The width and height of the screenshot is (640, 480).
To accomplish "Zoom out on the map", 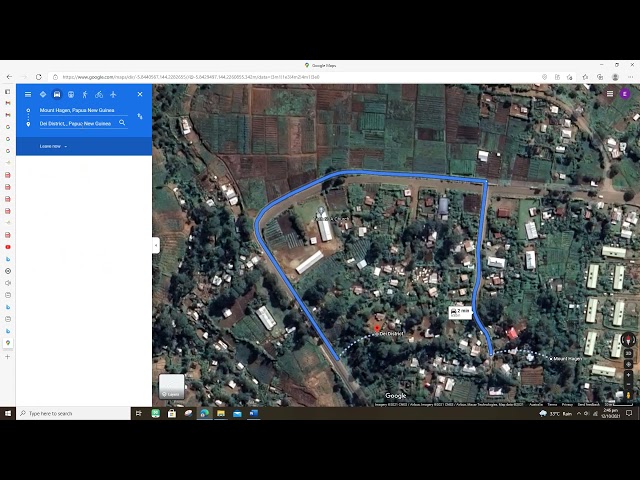I will click(x=629, y=384).
